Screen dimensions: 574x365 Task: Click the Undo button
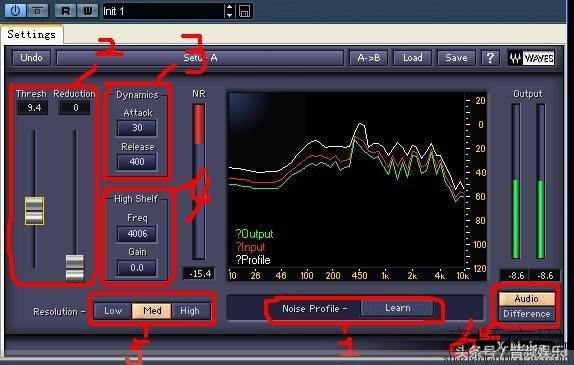[x=31, y=58]
